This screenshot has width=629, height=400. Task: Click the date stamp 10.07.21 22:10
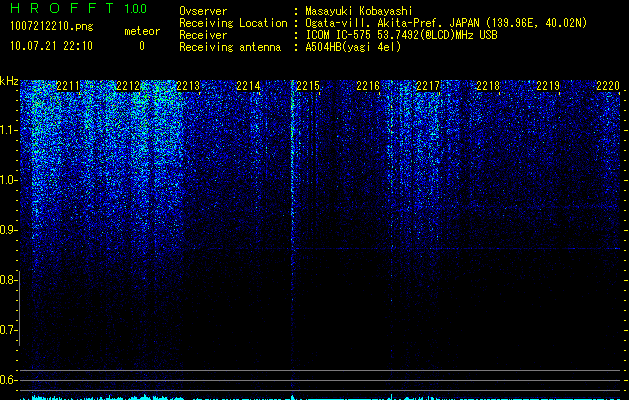tap(51, 46)
